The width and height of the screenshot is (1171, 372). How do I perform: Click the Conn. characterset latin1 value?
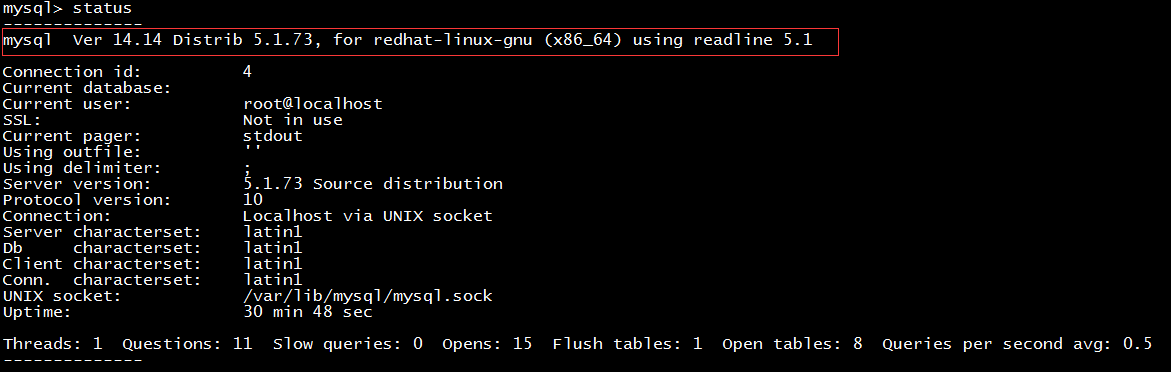tap(272, 279)
